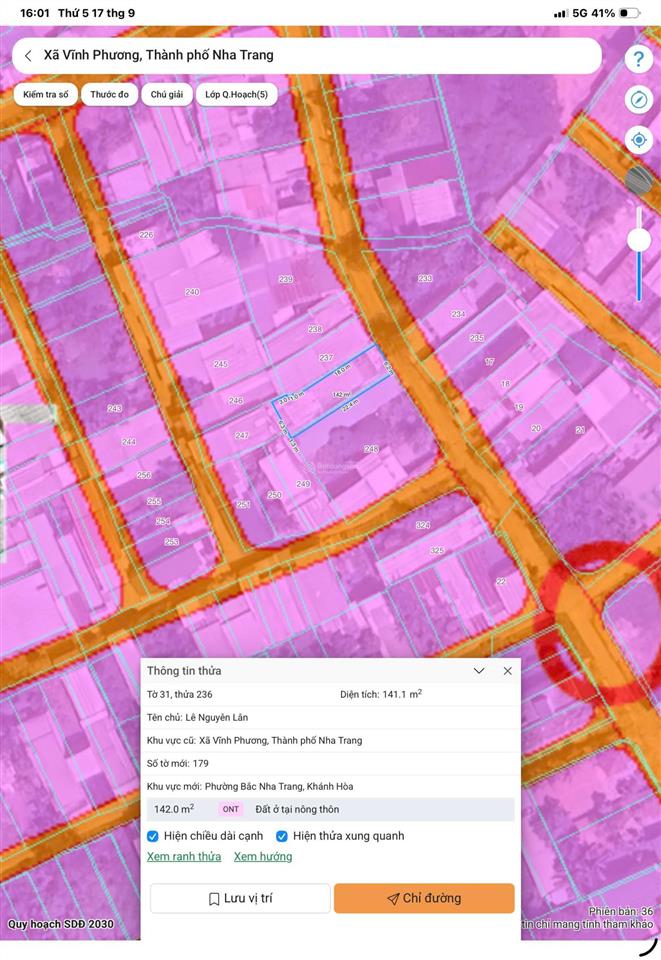This screenshot has width=661, height=960.
Task: Select parcel 240 on the map
Action: 192,292
